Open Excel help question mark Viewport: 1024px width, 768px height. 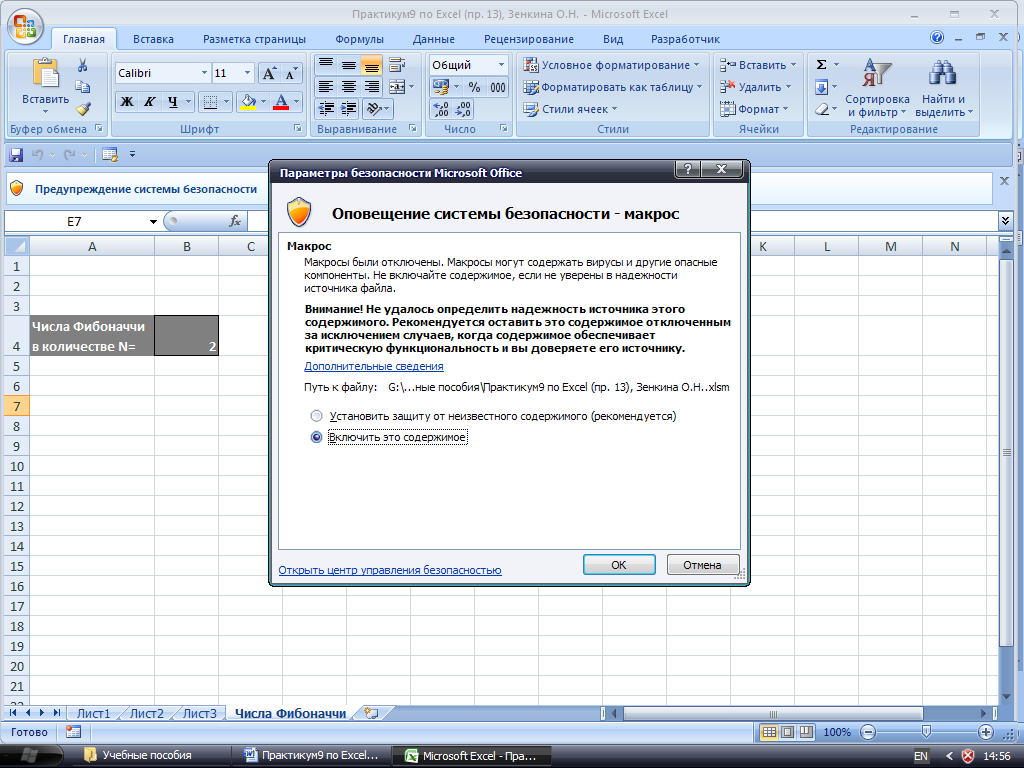pyautogui.click(x=937, y=37)
